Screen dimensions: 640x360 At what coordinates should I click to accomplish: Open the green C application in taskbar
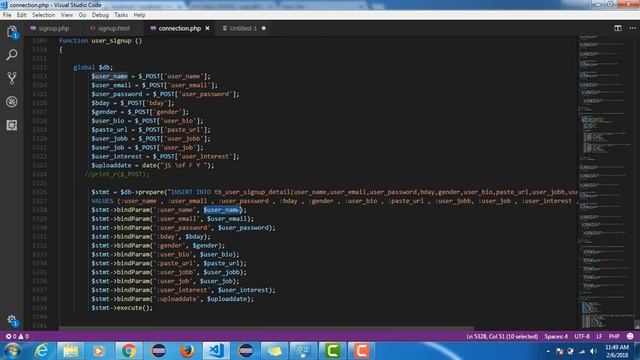(x=332, y=351)
